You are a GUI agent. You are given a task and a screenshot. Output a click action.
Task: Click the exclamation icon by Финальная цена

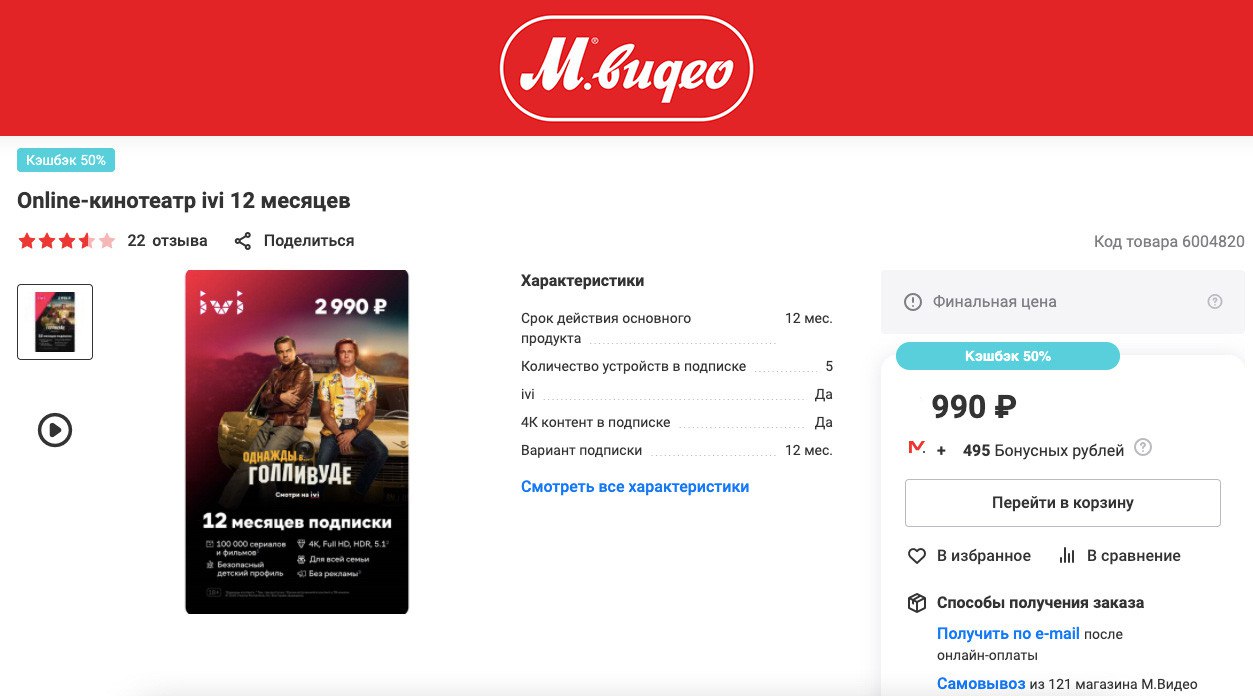coord(912,302)
